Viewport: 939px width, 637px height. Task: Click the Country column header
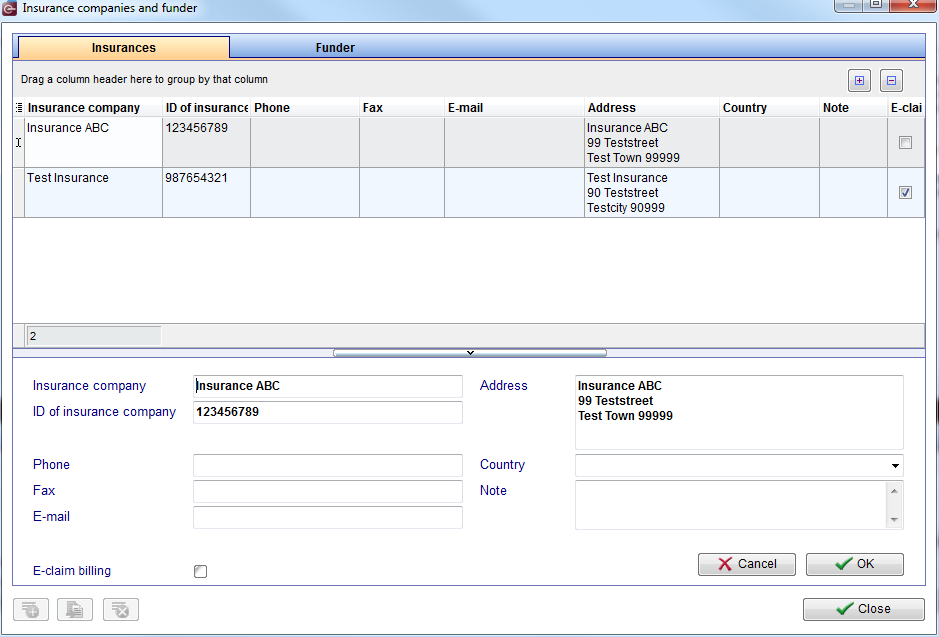point(770,108)
